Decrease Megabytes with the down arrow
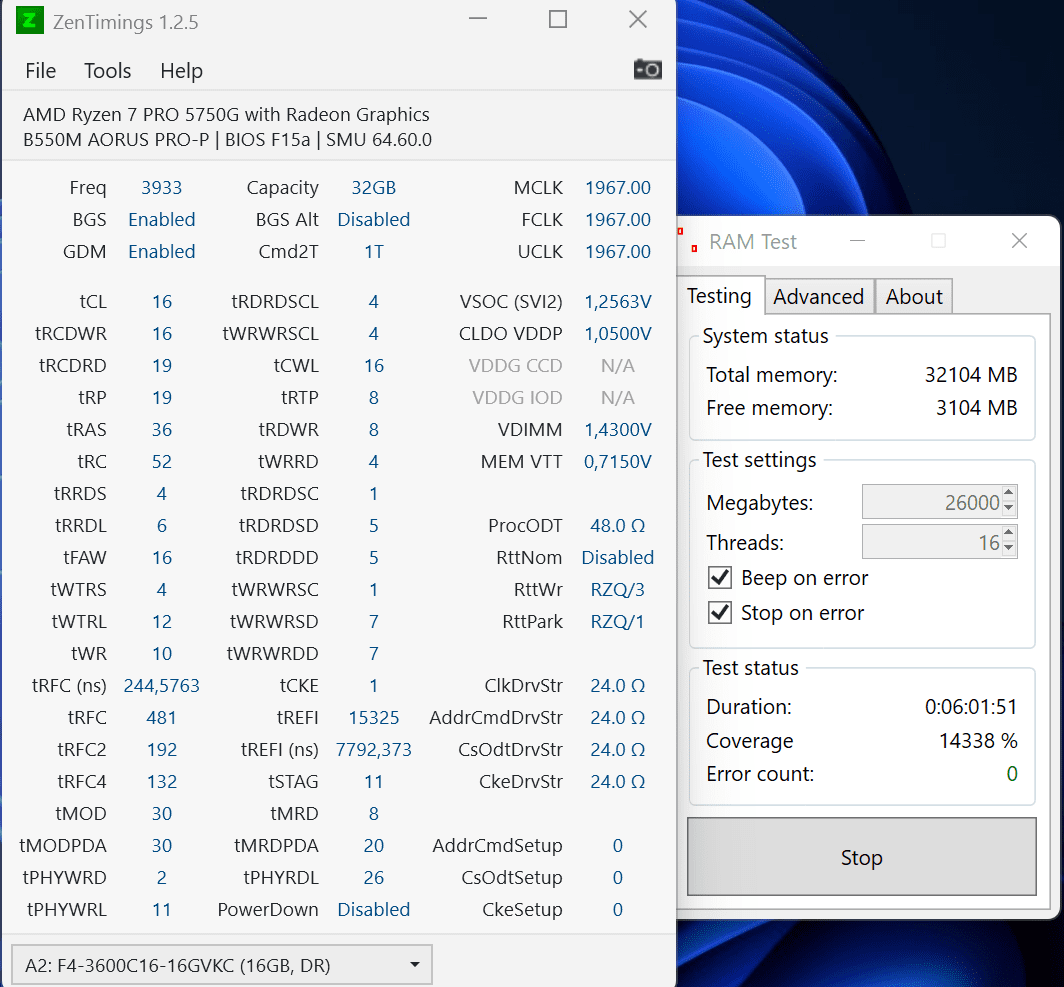This screenshot has width=1064, height=987. pos(1008,509)
